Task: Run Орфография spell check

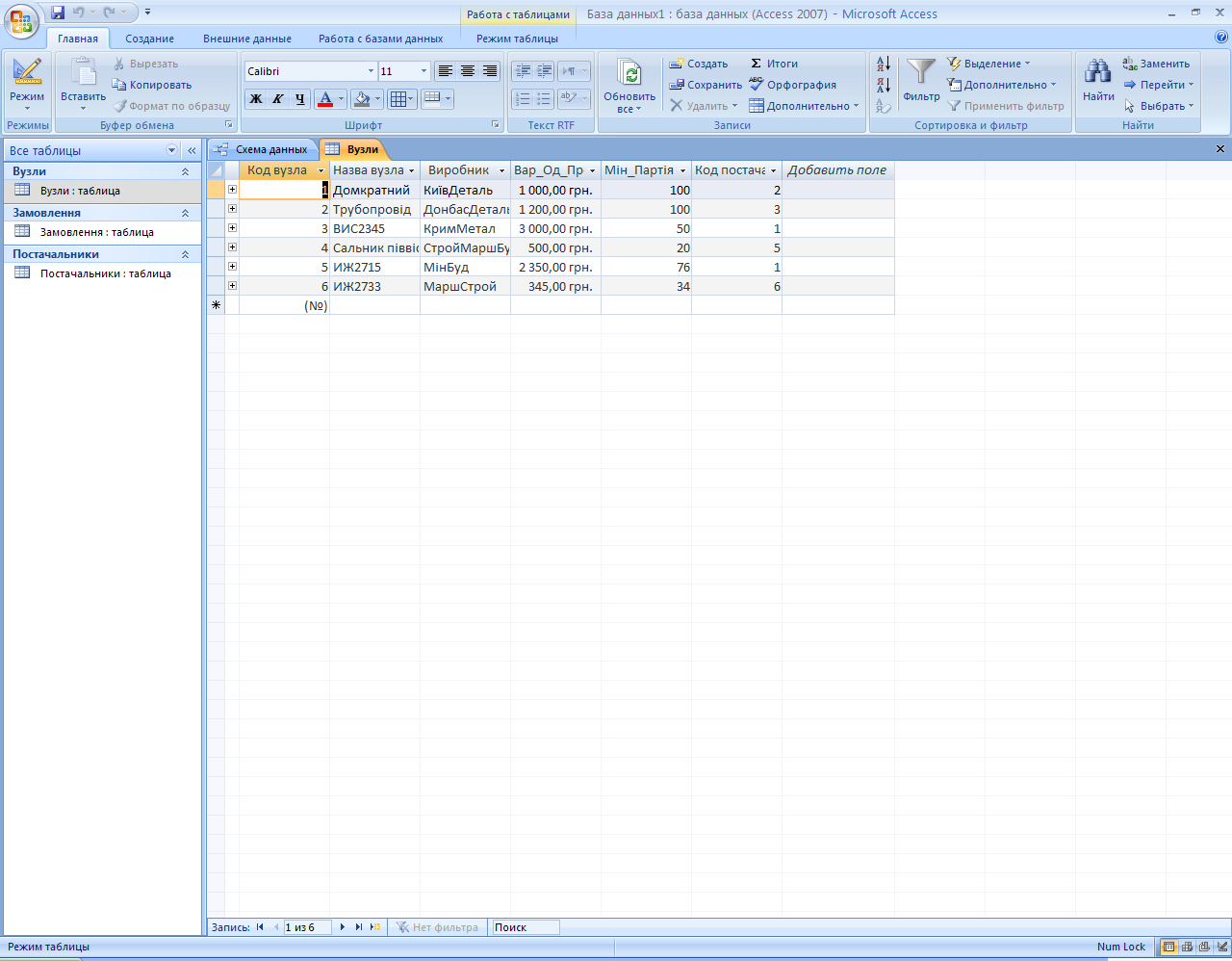Action: (793, 85)
